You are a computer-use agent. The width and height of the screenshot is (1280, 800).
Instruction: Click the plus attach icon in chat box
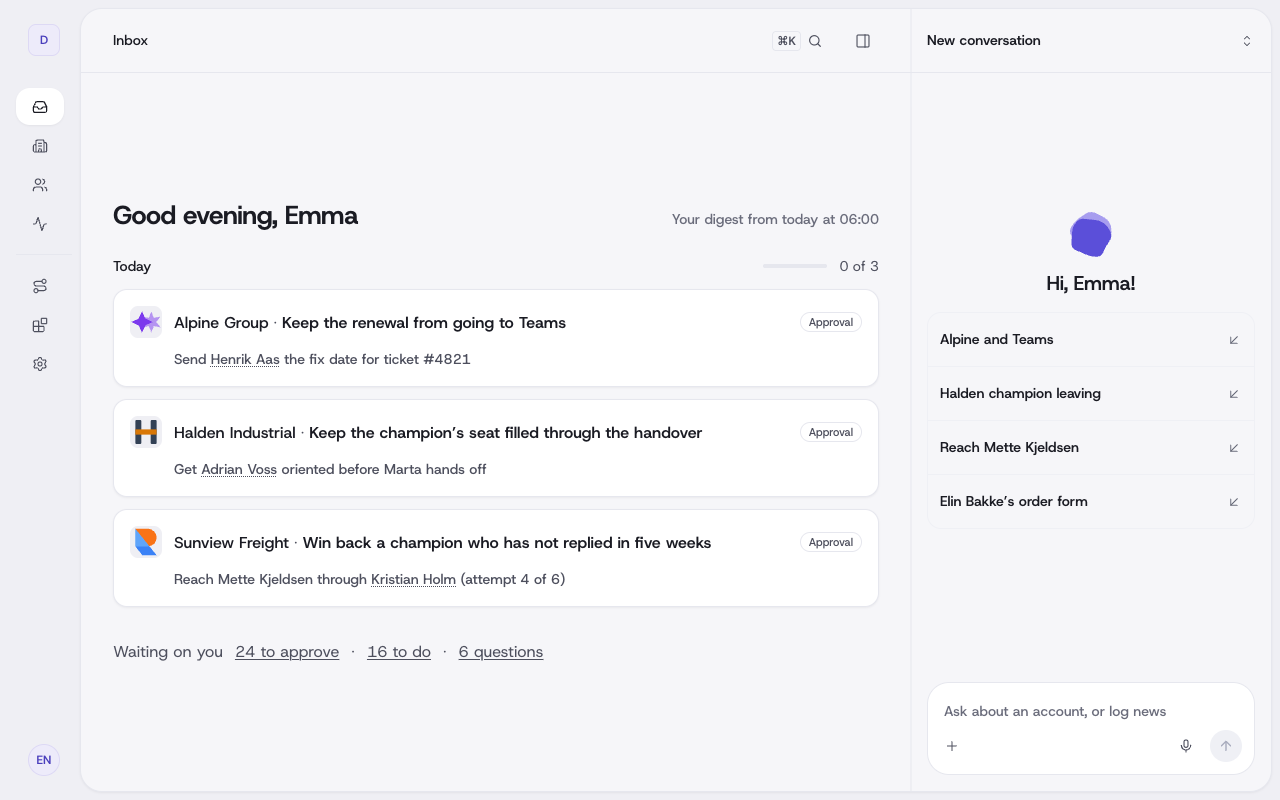tap(952, 746)
